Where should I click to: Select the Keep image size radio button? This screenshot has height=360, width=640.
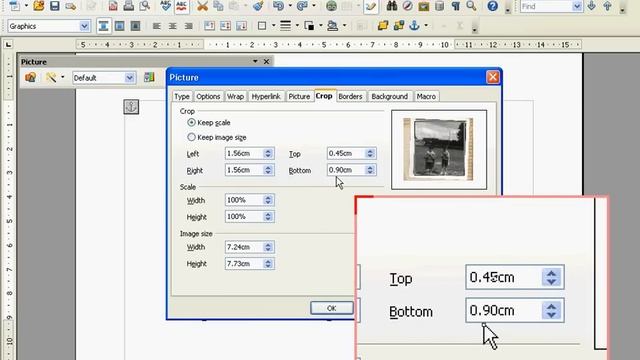[x=191, y=137]
